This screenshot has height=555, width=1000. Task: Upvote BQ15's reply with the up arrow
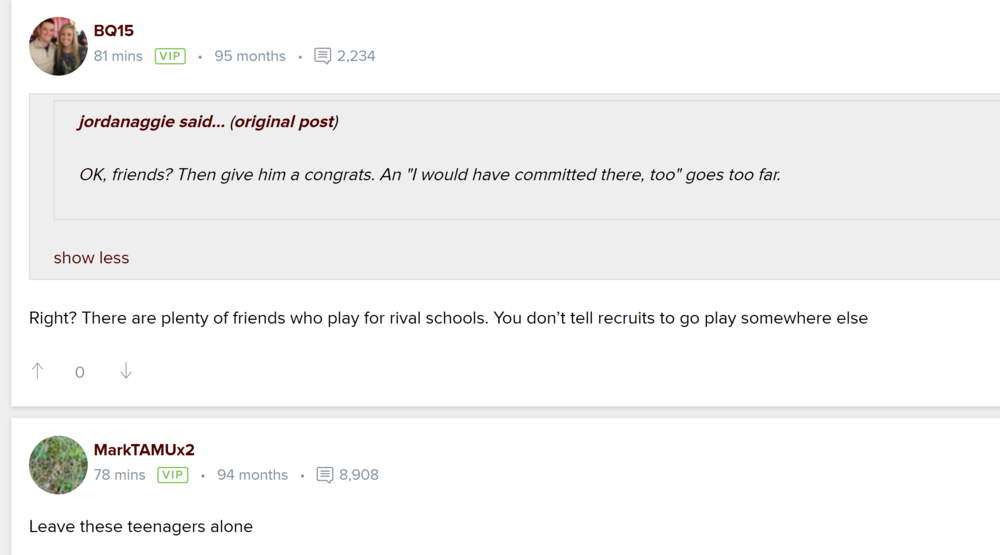point(38,371)
